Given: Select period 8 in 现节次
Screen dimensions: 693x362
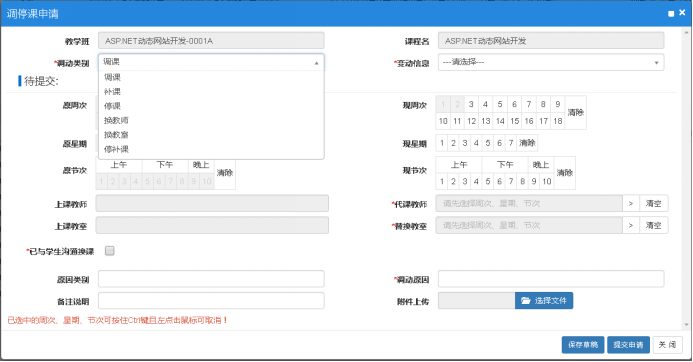Looking at the screenshot, I should click(x=522, y=181).
